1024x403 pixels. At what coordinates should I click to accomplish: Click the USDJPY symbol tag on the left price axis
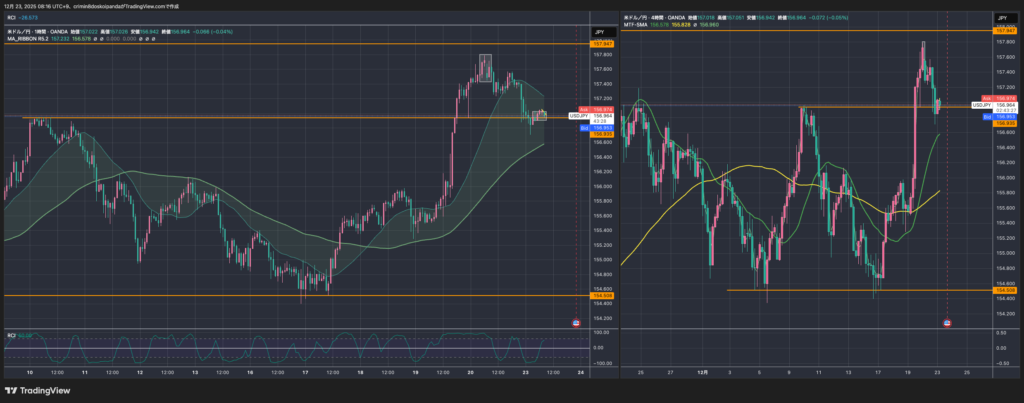tap(577, 116)
